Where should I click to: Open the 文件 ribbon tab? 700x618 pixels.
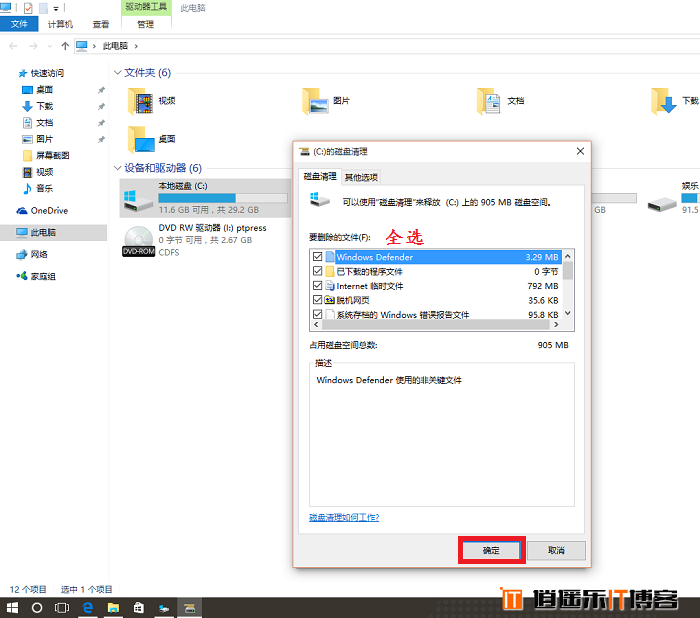(19, 24)
